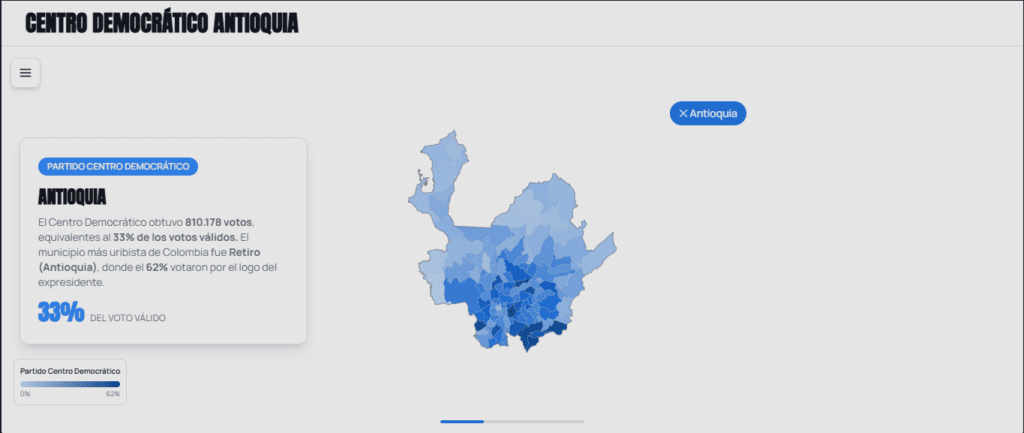Click the 0% minimum label on the legend
This screenshot has height=433, width=1024.
tap(25, 394)
